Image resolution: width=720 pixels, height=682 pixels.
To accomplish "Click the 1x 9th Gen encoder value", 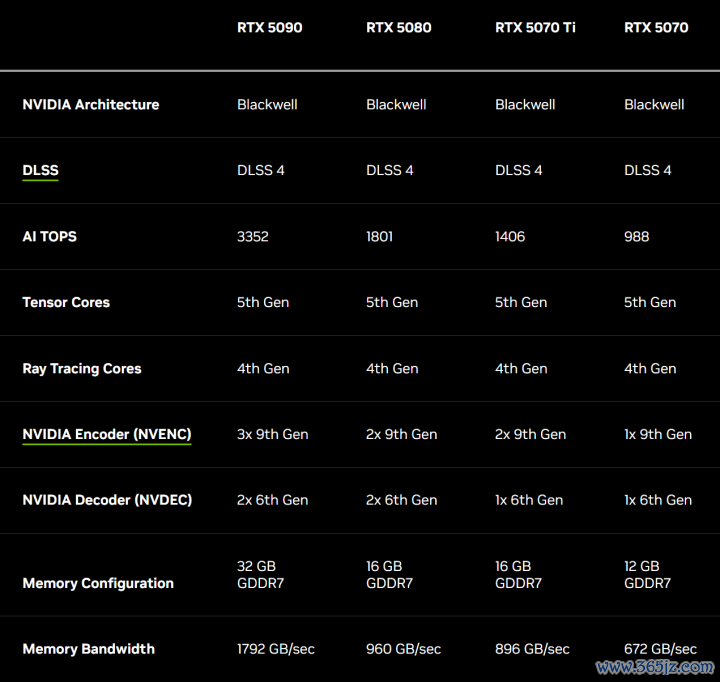I will click(658, 434).
